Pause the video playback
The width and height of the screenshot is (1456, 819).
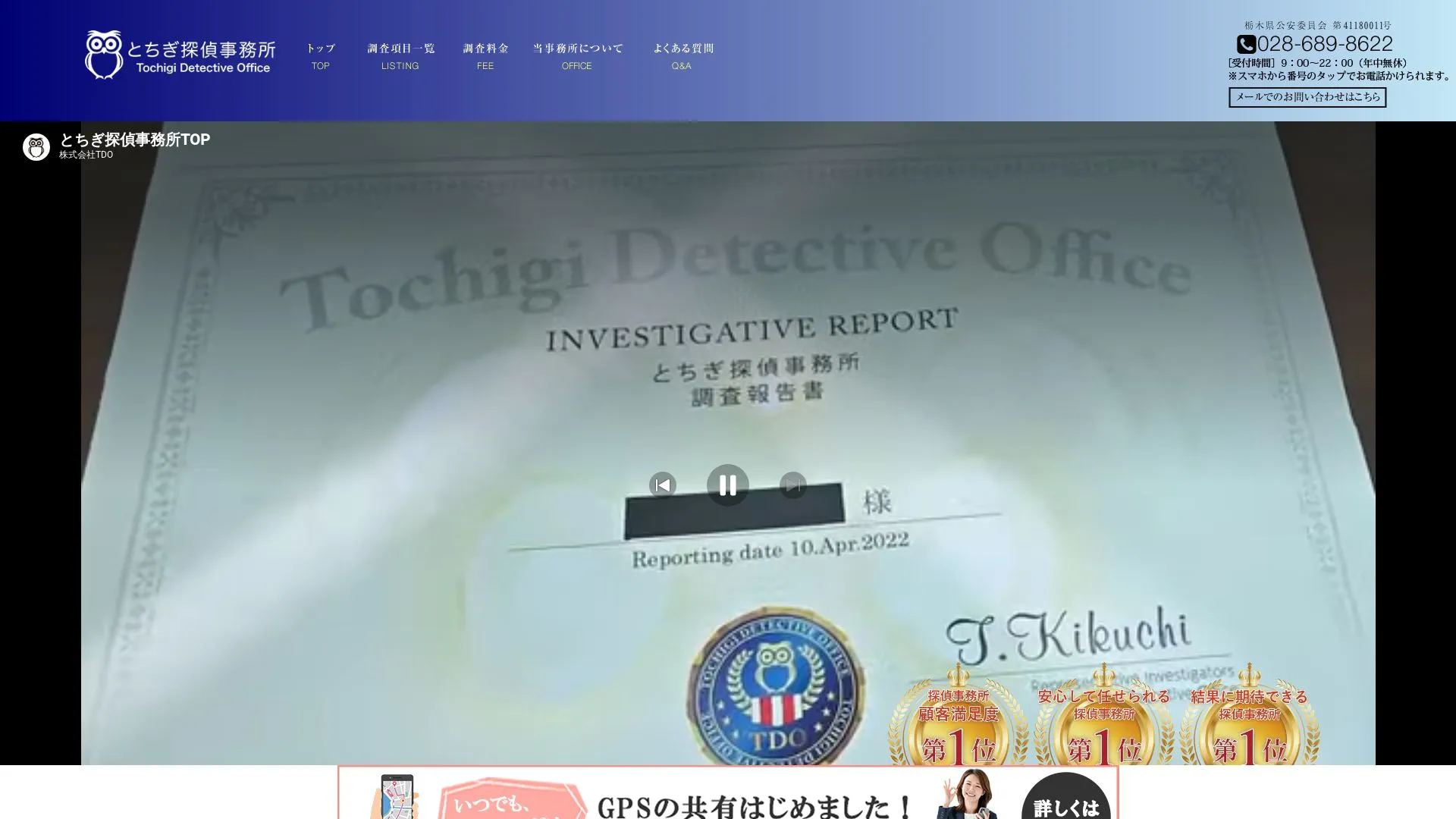(727, 485)
